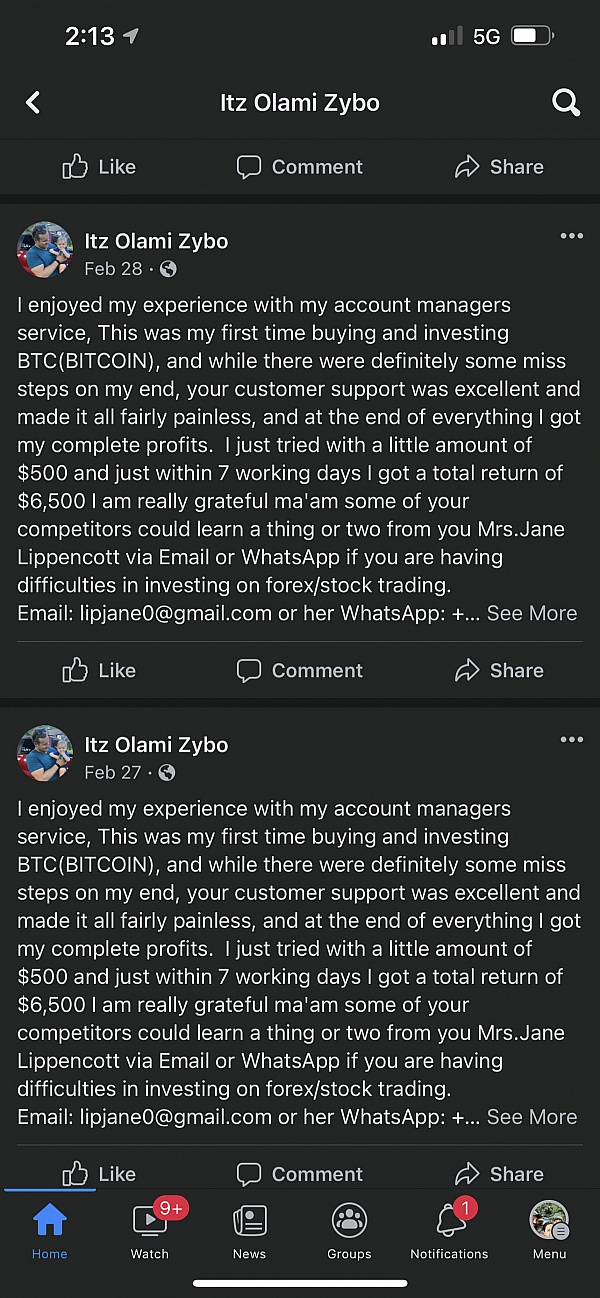Share the Feb 27 post
Viewport: 600px width, 1298px height.
click(499, 1173)
